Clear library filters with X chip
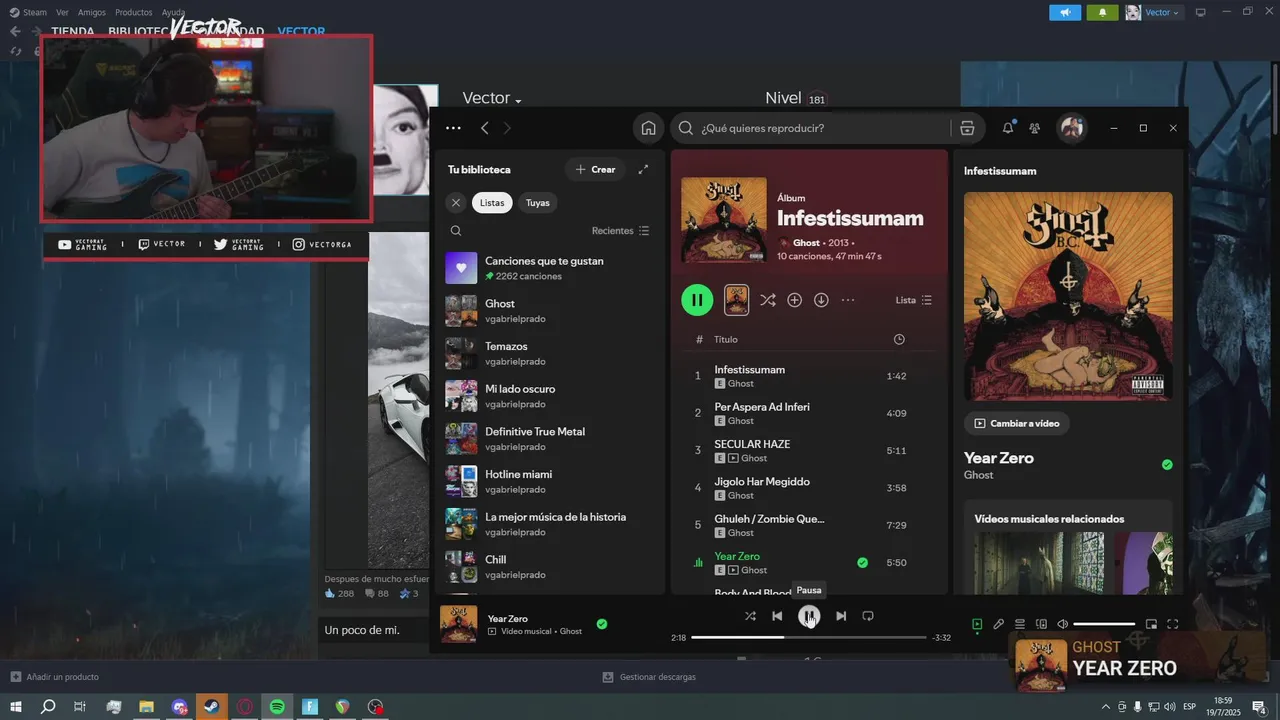This screenshot has width=1280, height=720. 456,203
